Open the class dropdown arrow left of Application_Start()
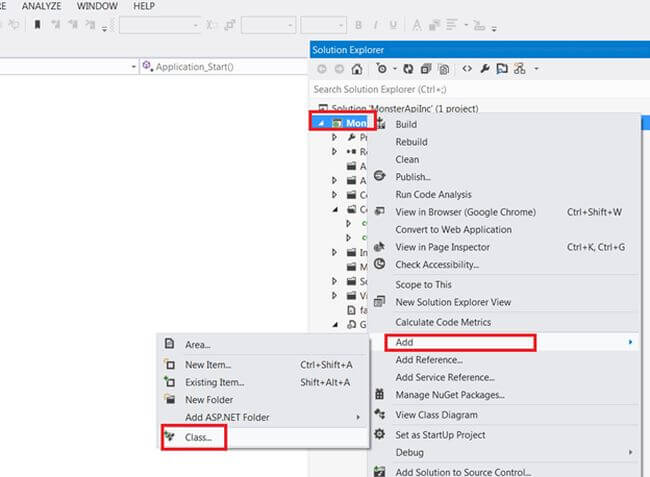Screen dimensions: 650x477 [133, 67]
